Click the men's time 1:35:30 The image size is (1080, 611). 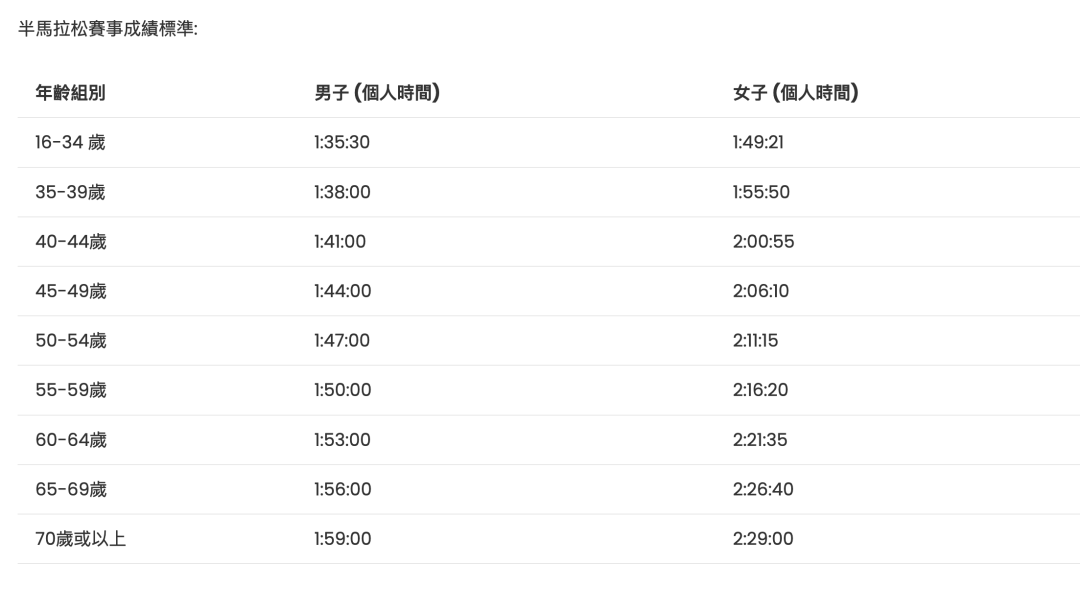point(342,143)
